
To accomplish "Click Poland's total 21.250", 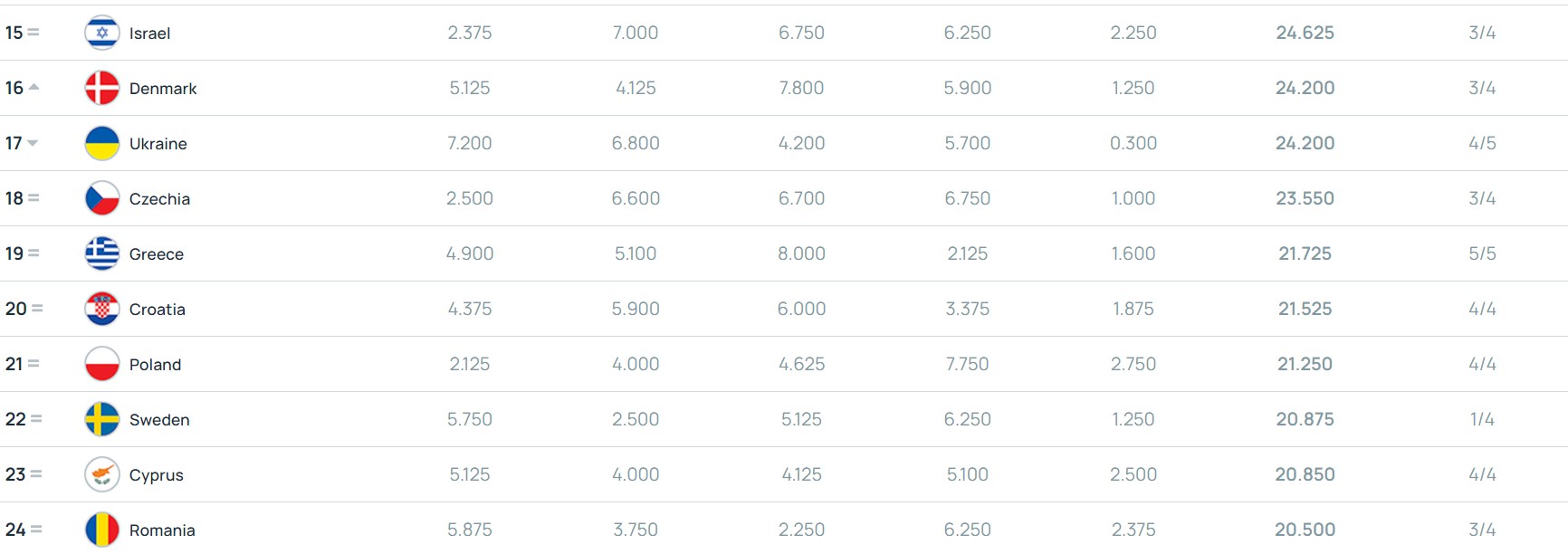I will click(1305, 364).
